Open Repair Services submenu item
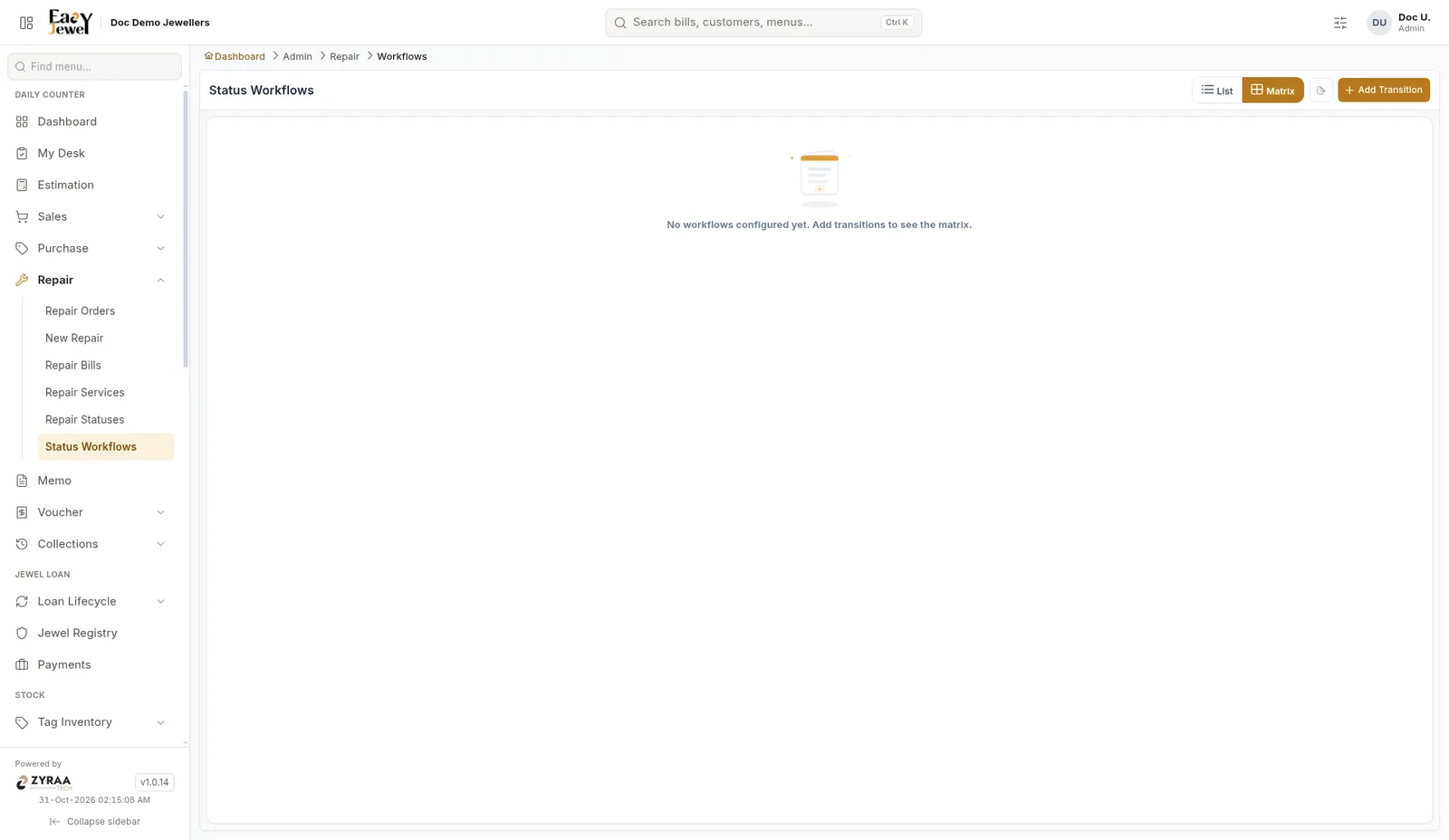Image resolution: width=1449 pixels, height=840 pixels. point(105,392)
